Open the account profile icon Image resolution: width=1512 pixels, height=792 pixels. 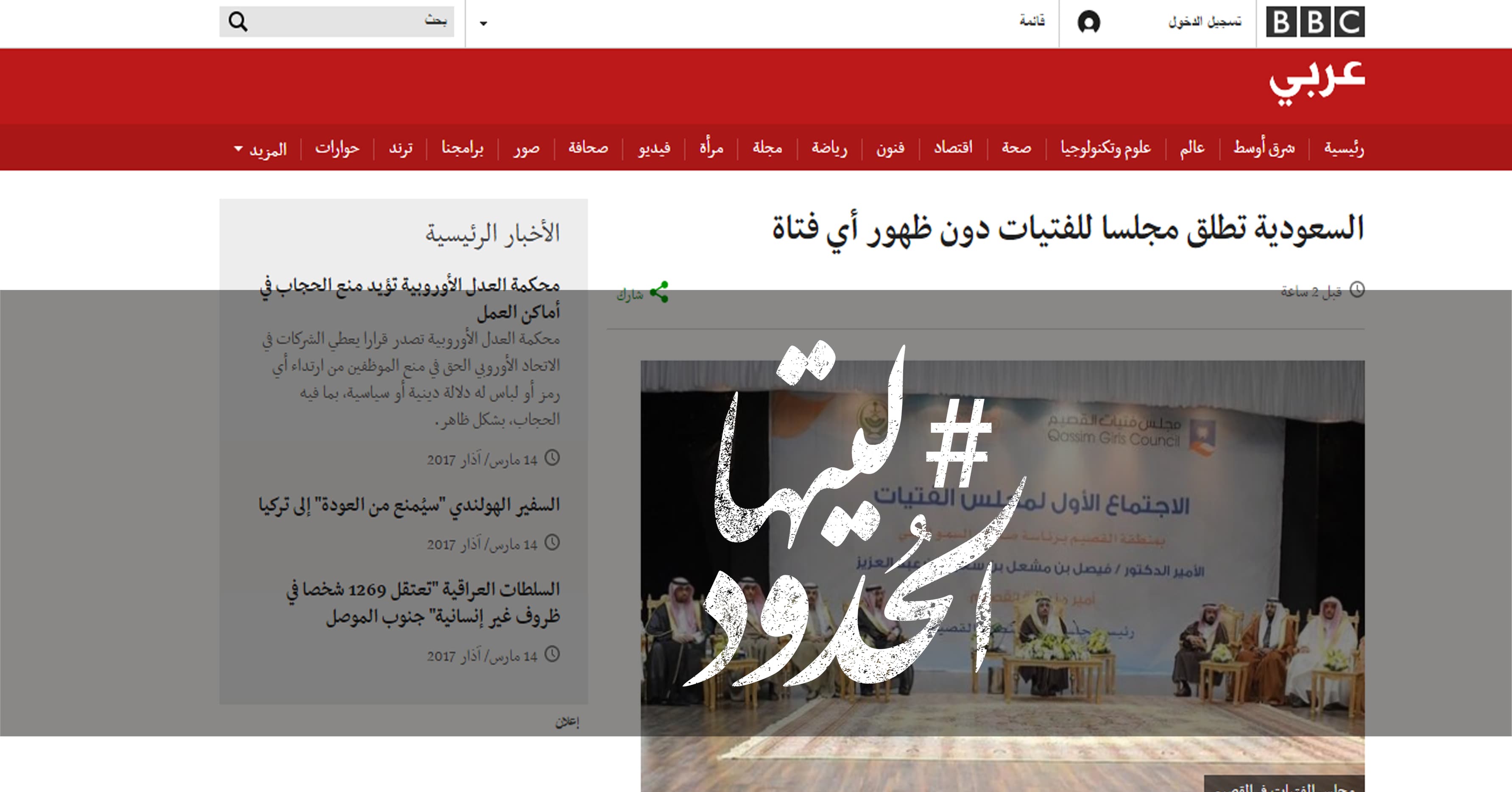pos(1089,23)
